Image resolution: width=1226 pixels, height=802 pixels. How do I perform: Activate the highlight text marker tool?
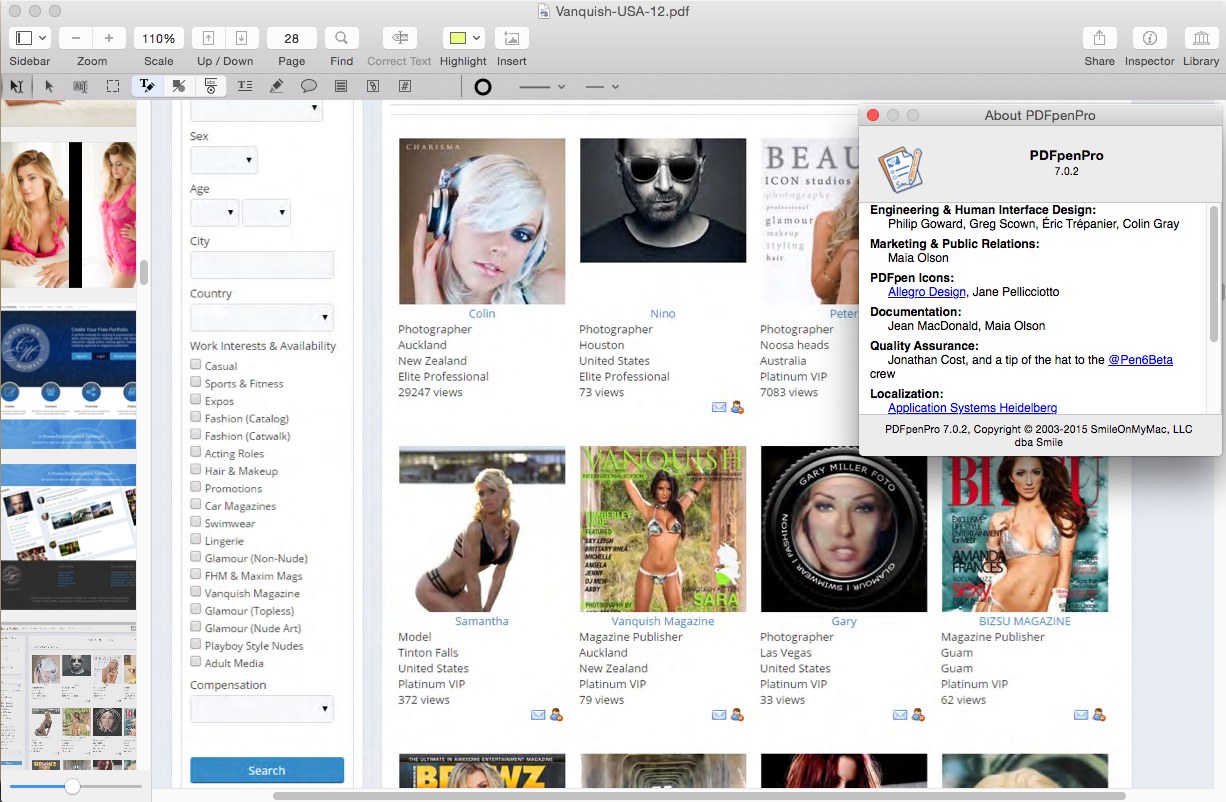148,86
